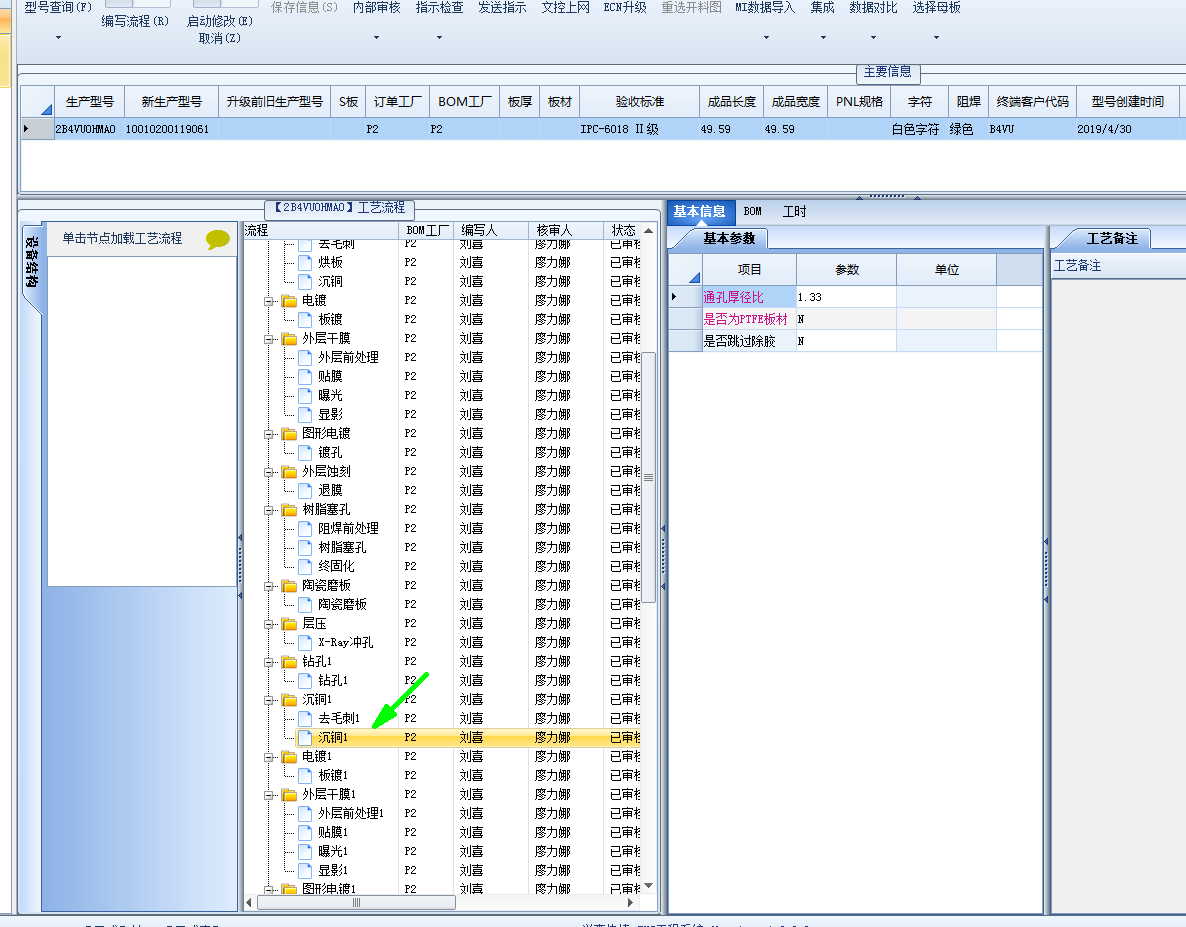The height and width of the screenshot is (927, 1186).
Task: Click the yellow speech bubble icon
Action: pyautogui.click(x=217, y=240)
